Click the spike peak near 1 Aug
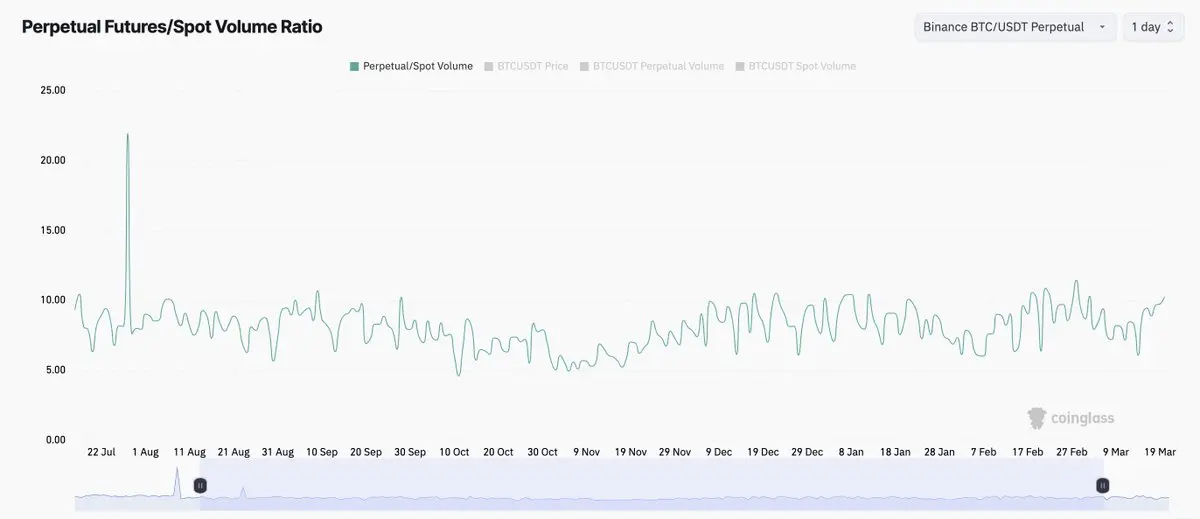Screen dimensions: 1200x519 (x=127, y=134)
